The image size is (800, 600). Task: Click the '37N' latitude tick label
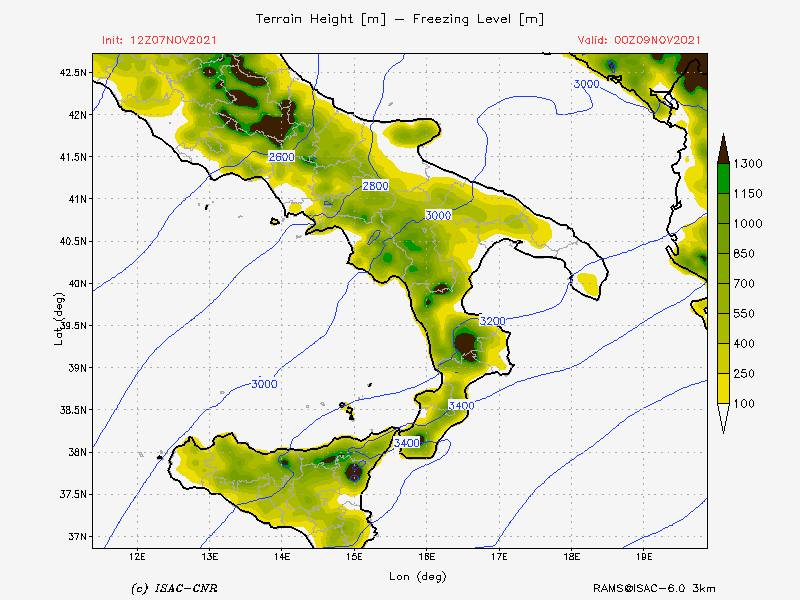coord(78,536)
